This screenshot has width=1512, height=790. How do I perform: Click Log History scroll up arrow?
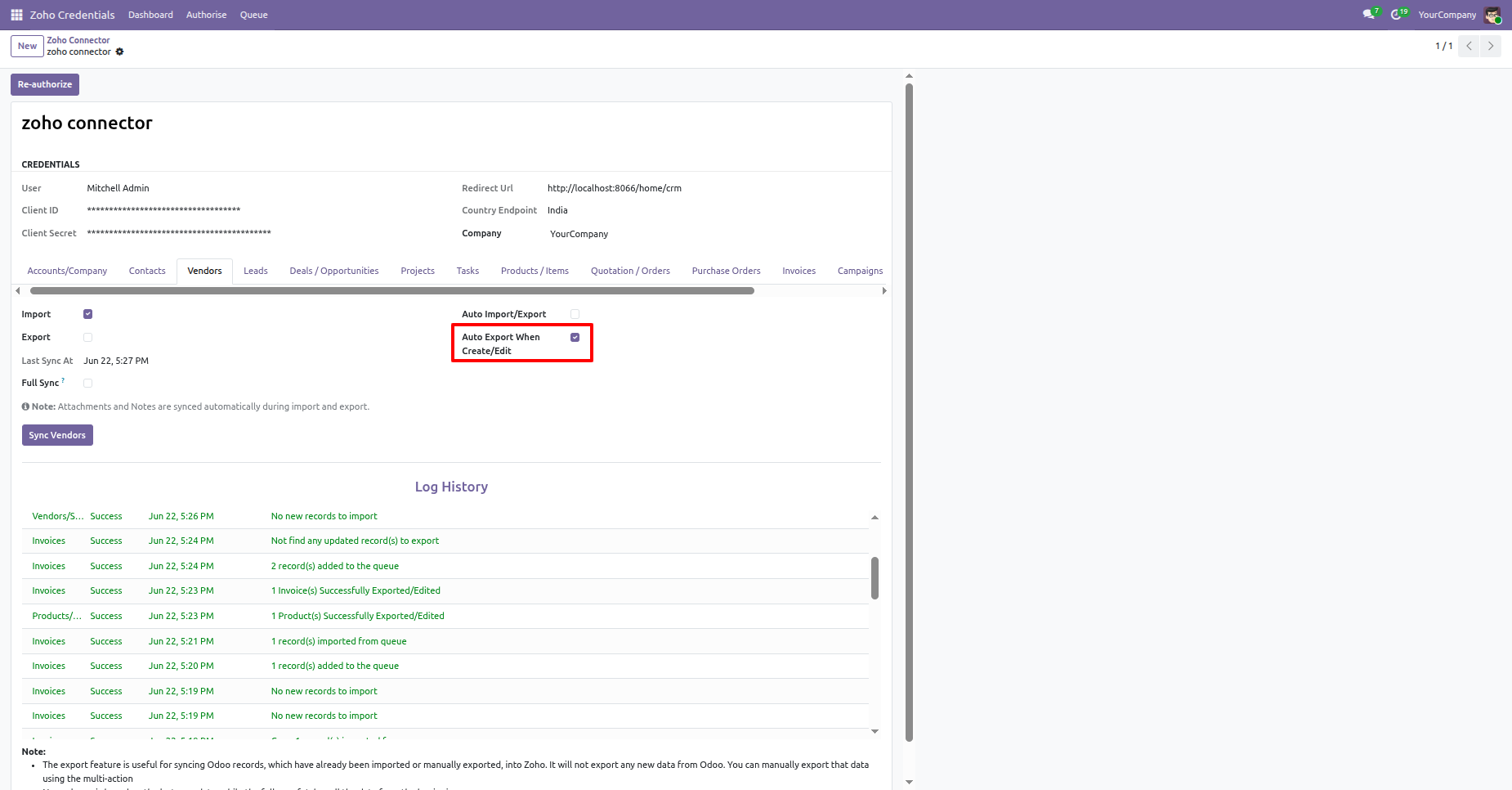pos(875,518)
